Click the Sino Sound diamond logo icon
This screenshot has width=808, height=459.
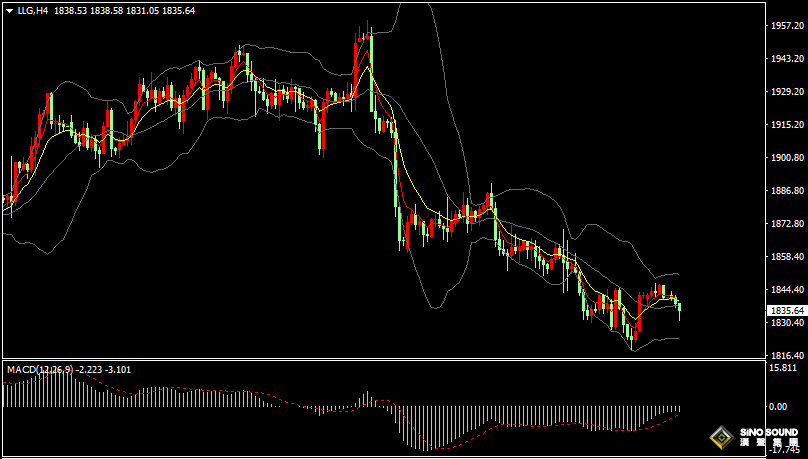721,438
